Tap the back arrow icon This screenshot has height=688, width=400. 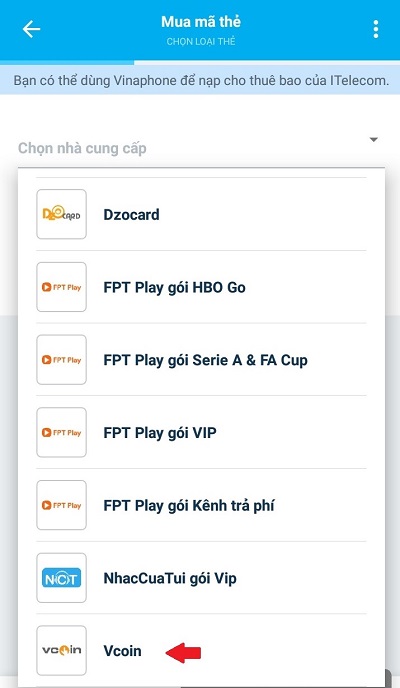pyautogui.click(x=31, y=29)
